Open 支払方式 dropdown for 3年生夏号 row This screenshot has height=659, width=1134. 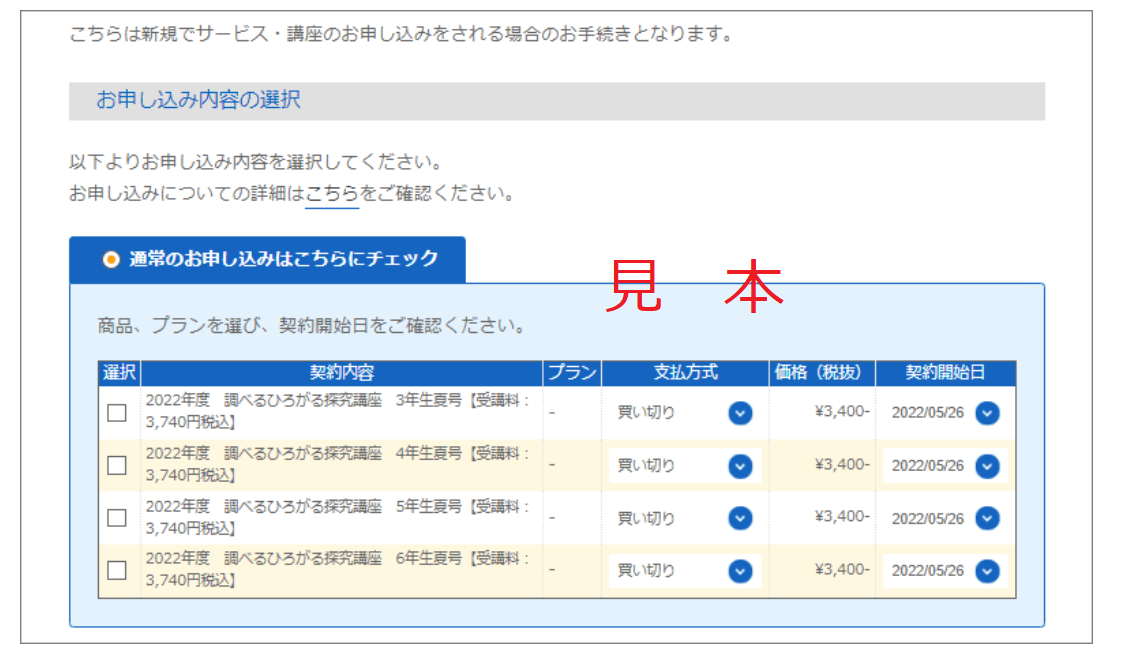click(x=684, y=413)
